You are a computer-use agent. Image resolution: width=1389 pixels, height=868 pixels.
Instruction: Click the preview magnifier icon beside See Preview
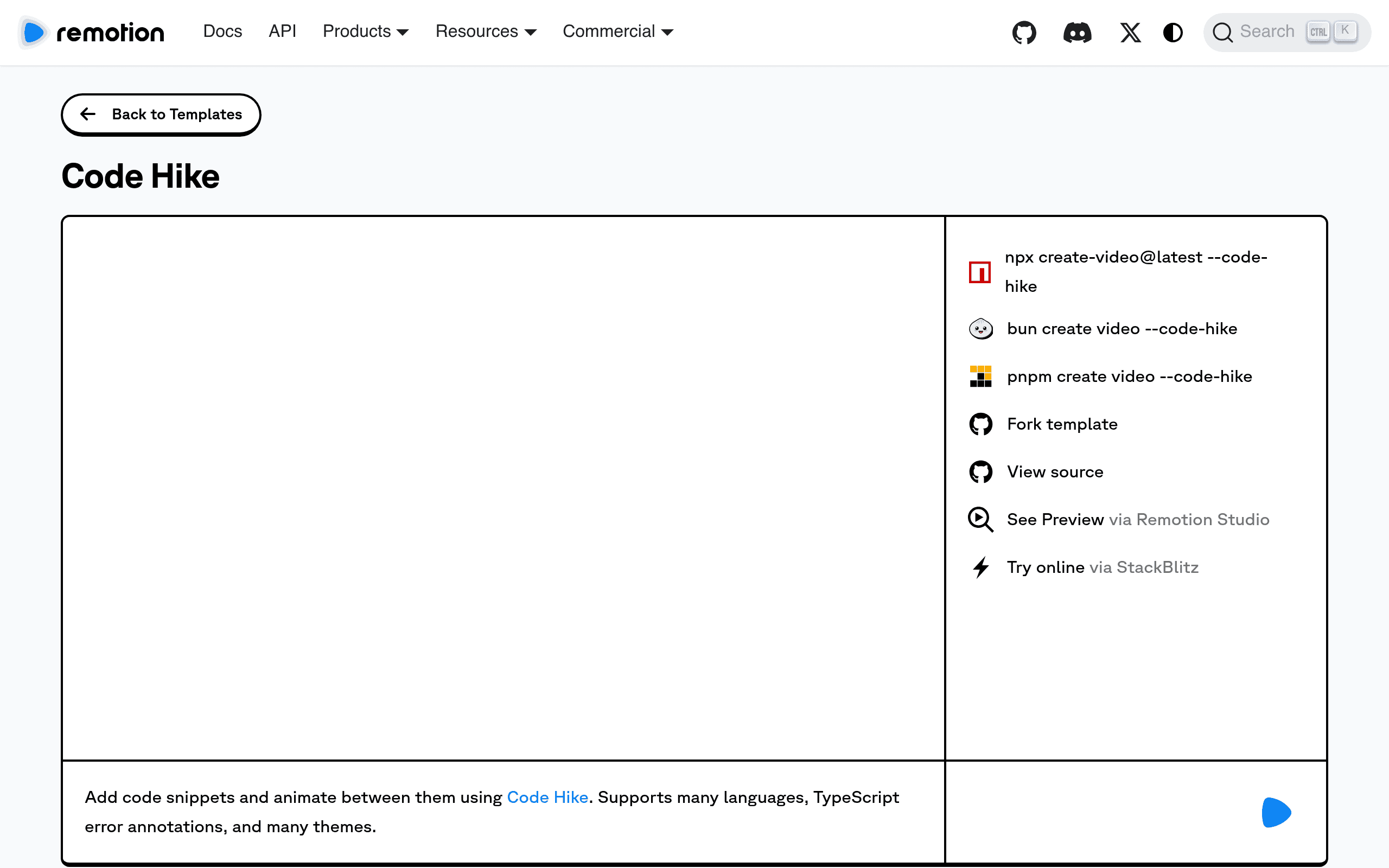coord(980,520)
